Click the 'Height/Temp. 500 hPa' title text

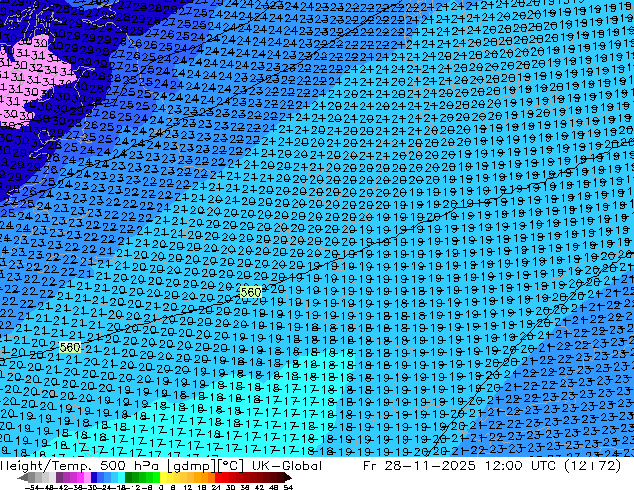coord(80,466)
